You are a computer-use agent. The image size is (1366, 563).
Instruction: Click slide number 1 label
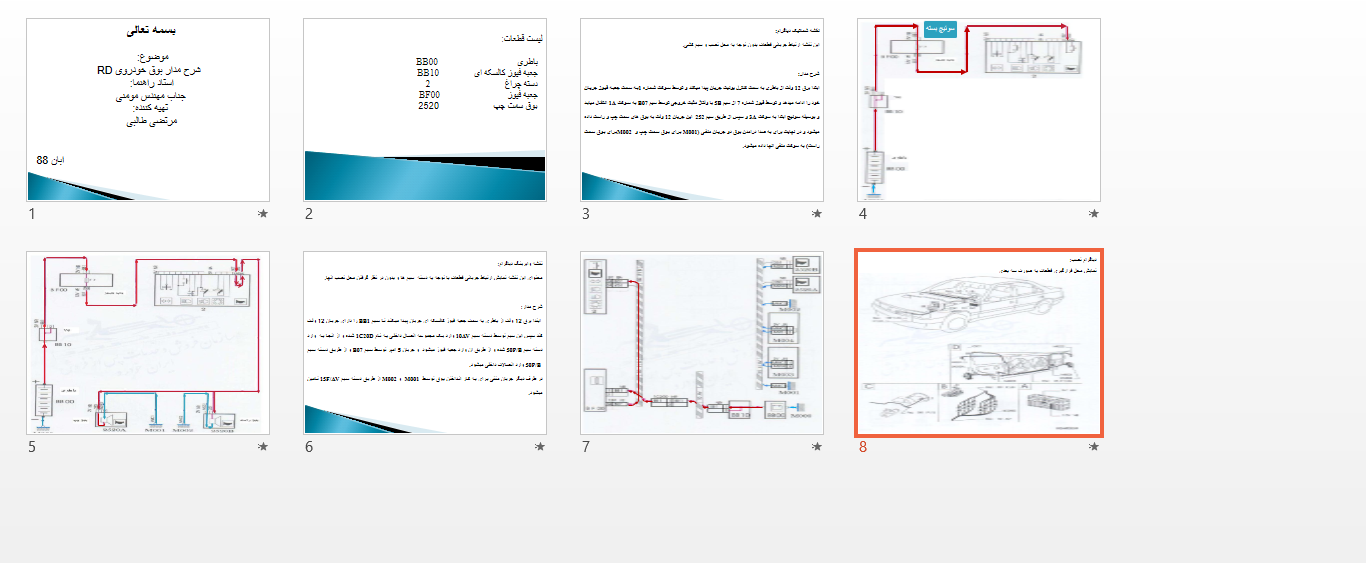tap(32, 214)
